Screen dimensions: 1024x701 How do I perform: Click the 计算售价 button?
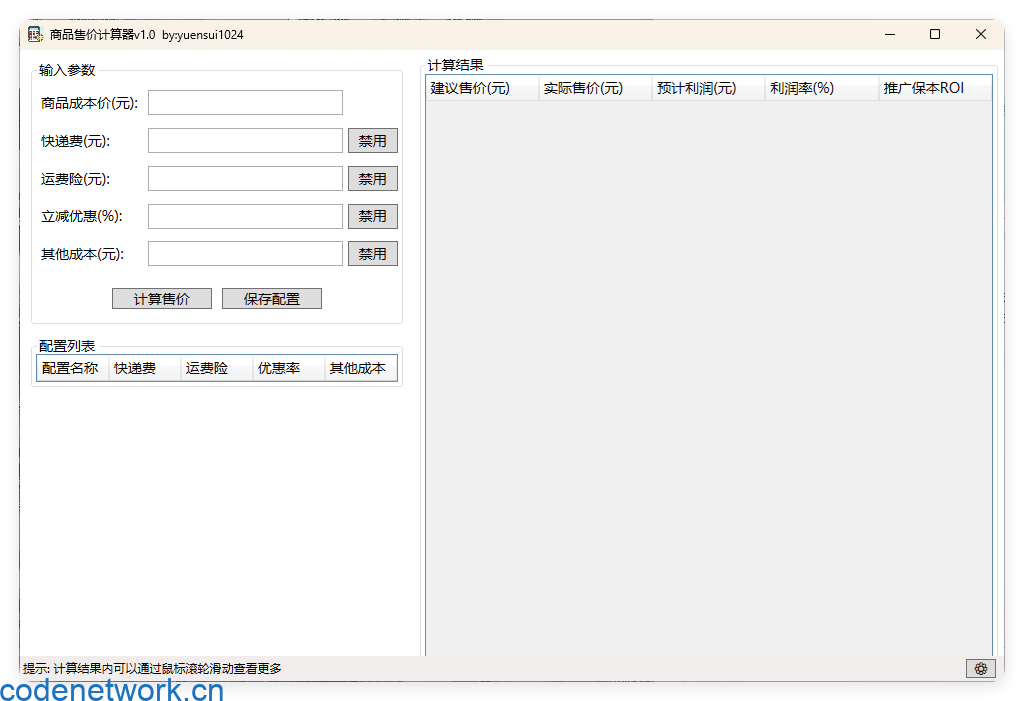pos(161,298)
